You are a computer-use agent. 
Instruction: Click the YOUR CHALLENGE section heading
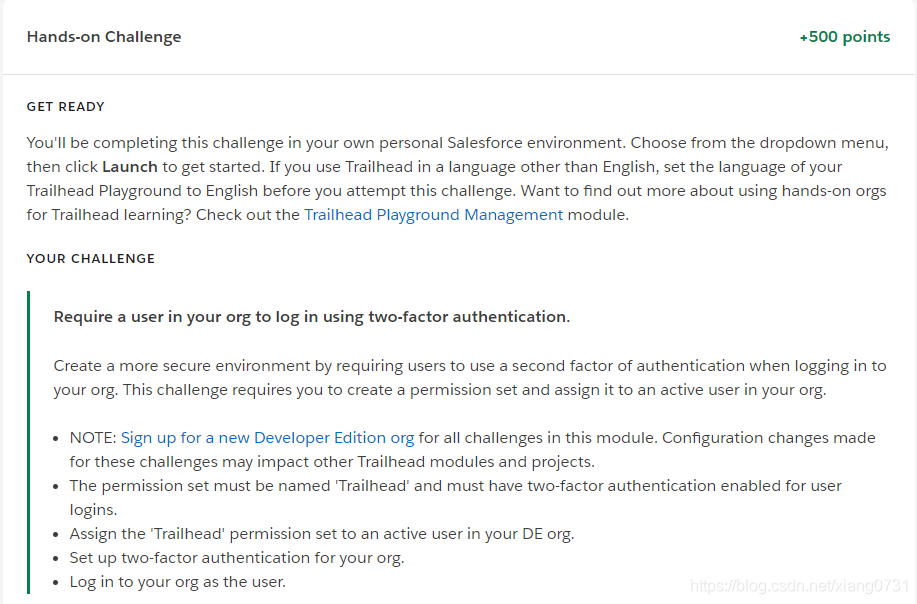[x=91, y=258]
